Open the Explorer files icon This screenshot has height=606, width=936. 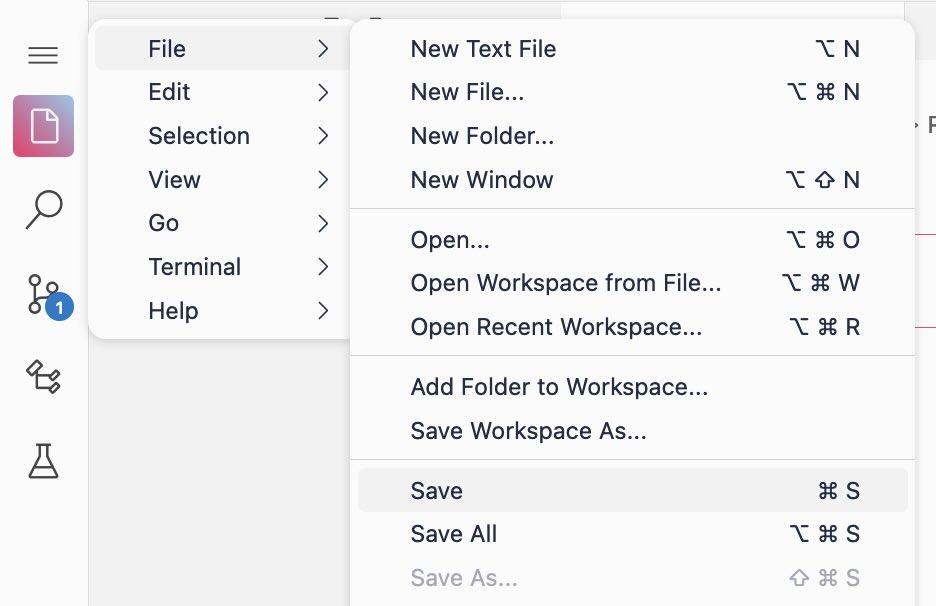43,126
